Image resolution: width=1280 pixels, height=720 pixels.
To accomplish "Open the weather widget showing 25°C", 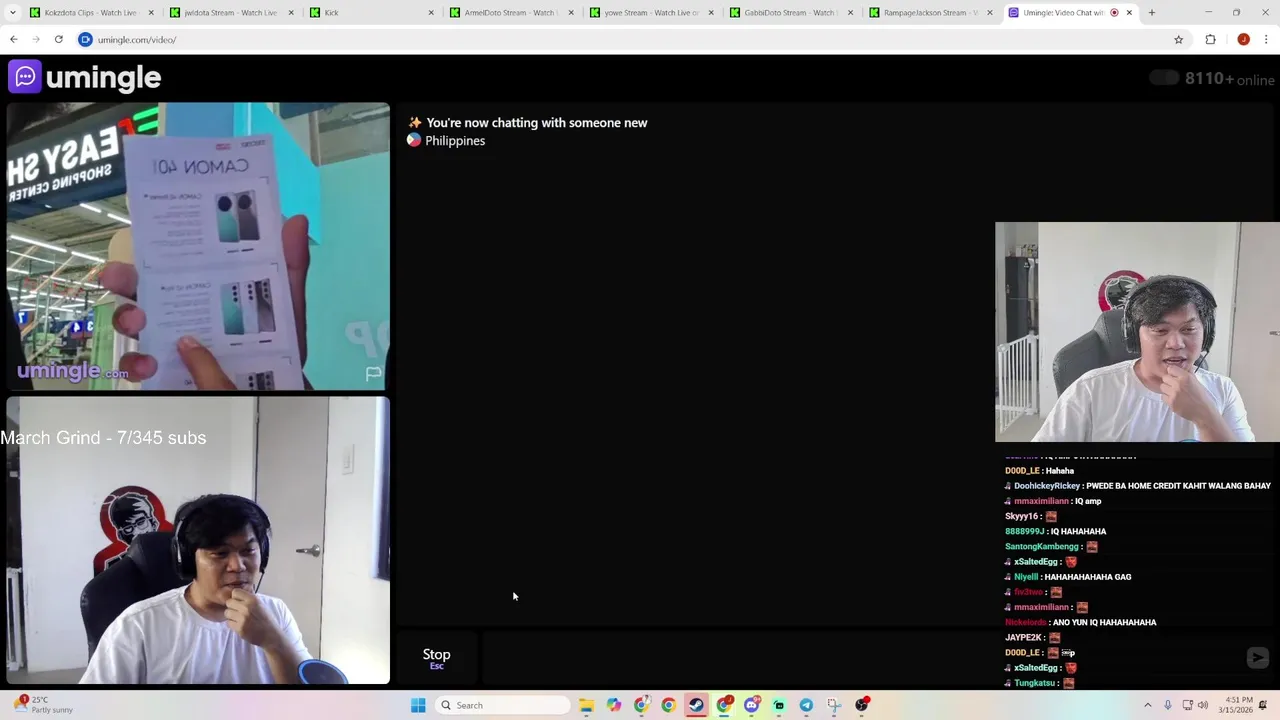I will point(42,705).
